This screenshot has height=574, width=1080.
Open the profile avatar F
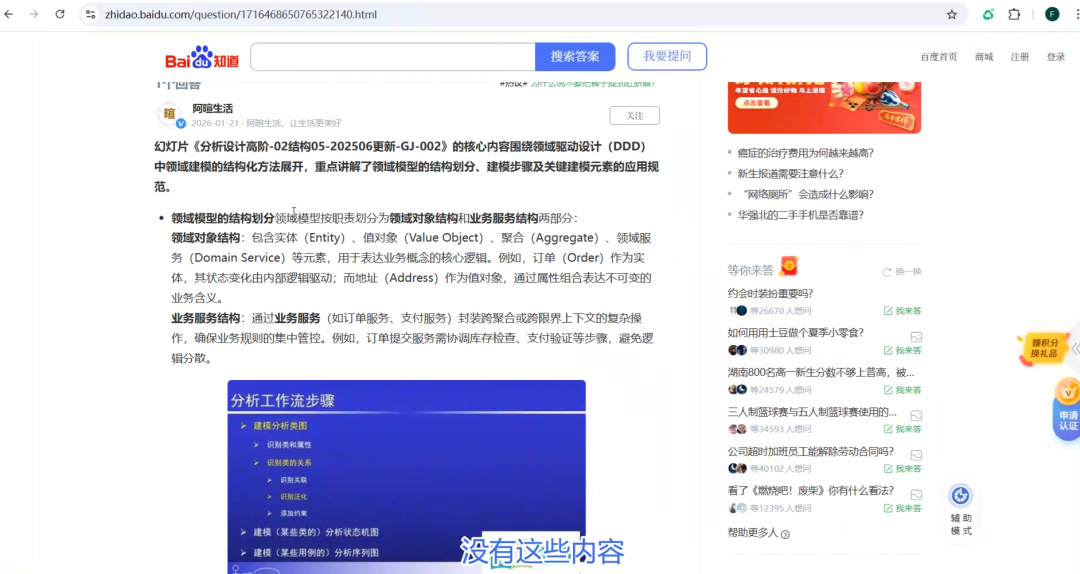coord(1052,14)
